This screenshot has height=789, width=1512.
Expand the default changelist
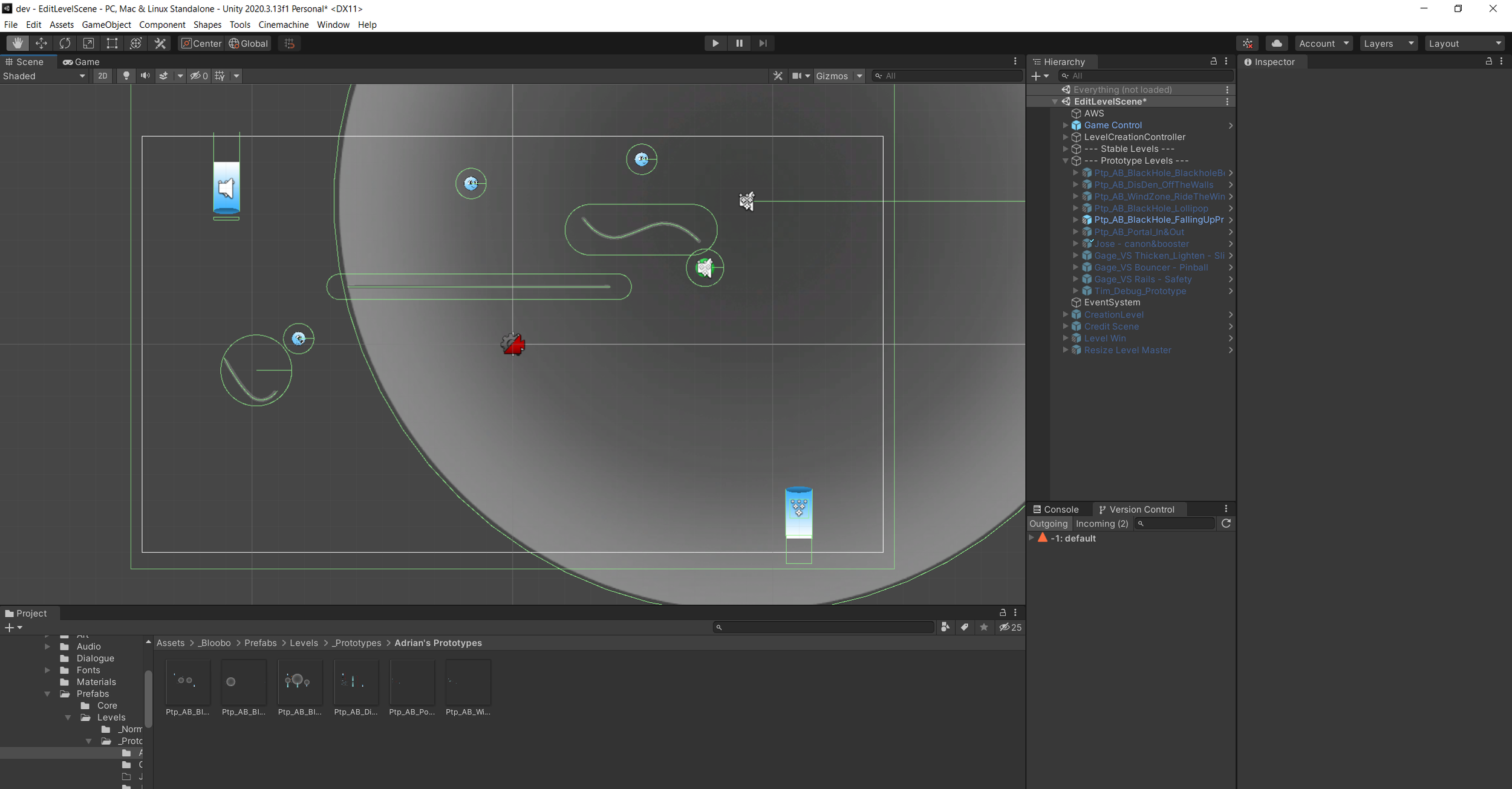point(1032,538)
